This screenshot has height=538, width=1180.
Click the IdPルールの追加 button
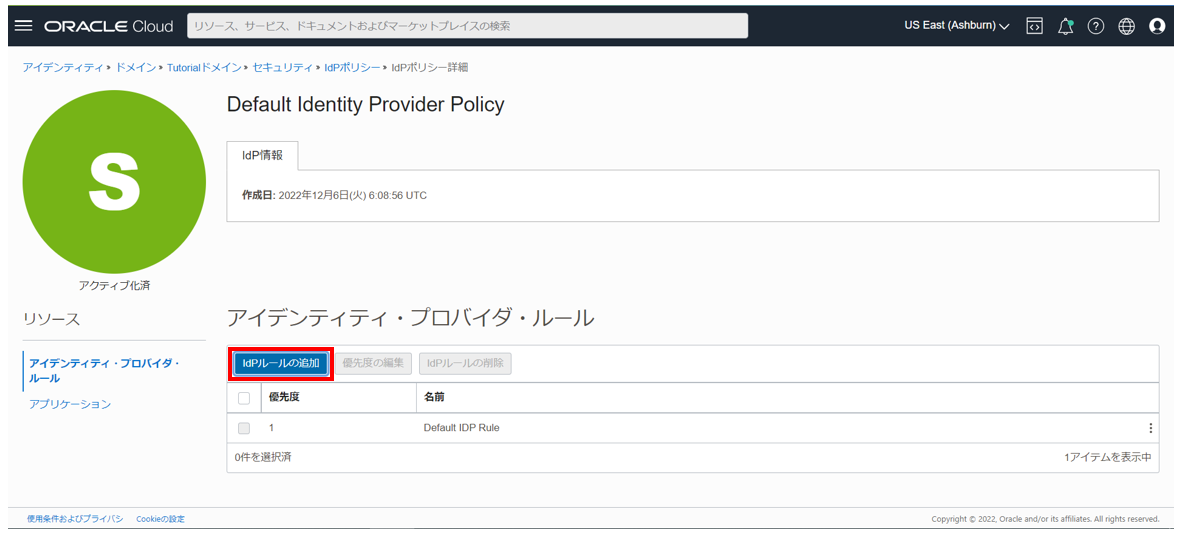281,363
